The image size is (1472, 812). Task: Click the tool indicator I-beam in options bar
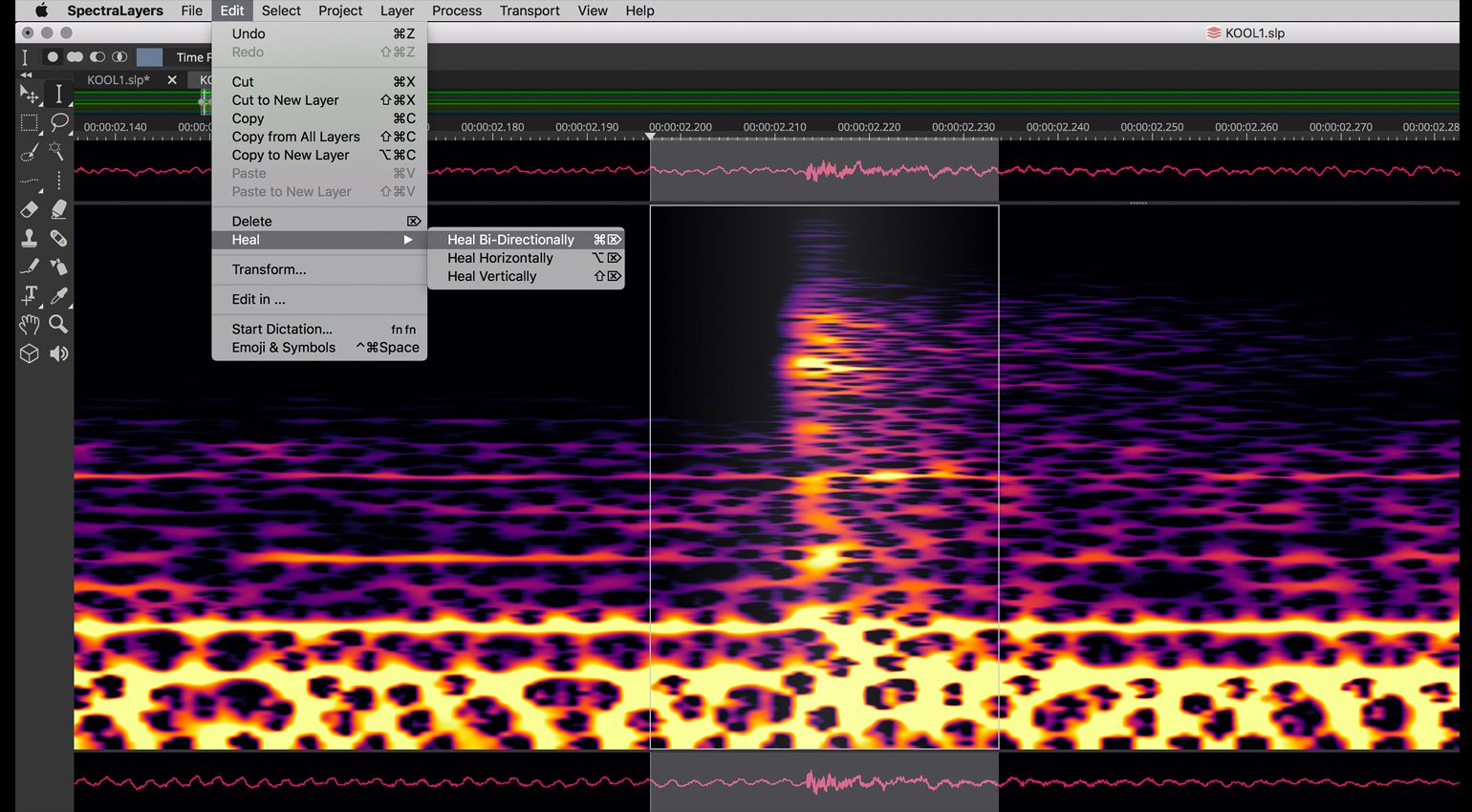click(25, 57)
